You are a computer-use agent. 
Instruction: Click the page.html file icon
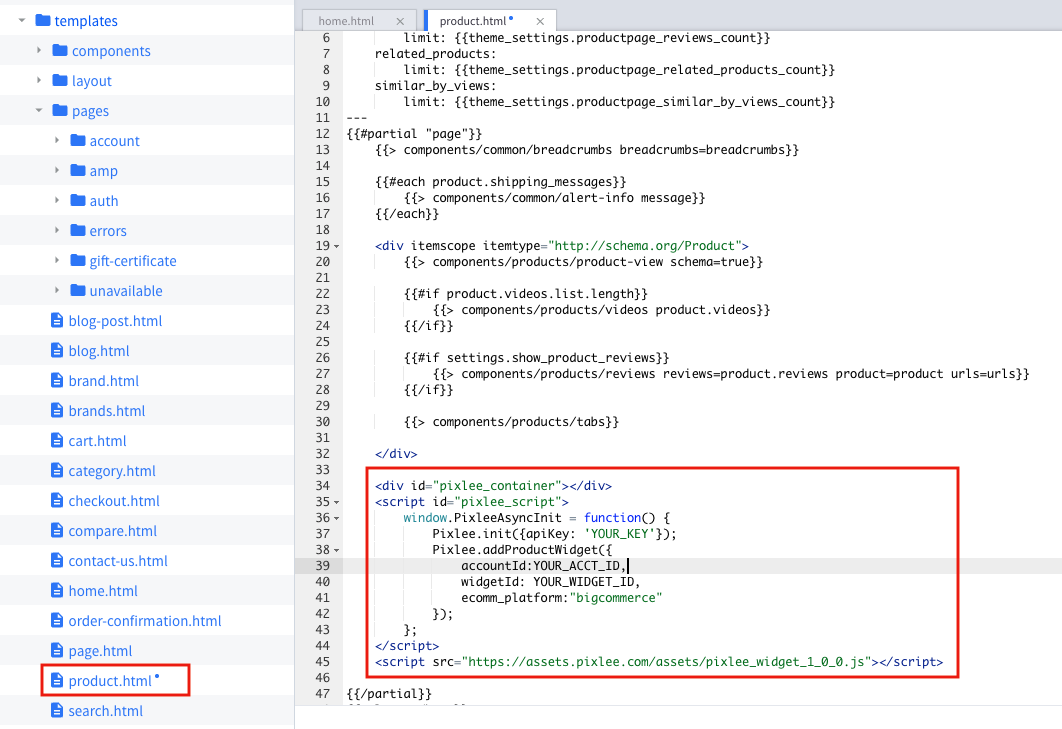pos(58,650)
